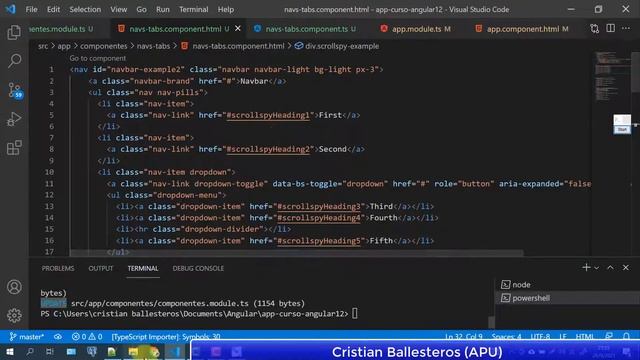640x360 pixels.
Task: Change file encoding UTF-8
Action: (540, 337)
